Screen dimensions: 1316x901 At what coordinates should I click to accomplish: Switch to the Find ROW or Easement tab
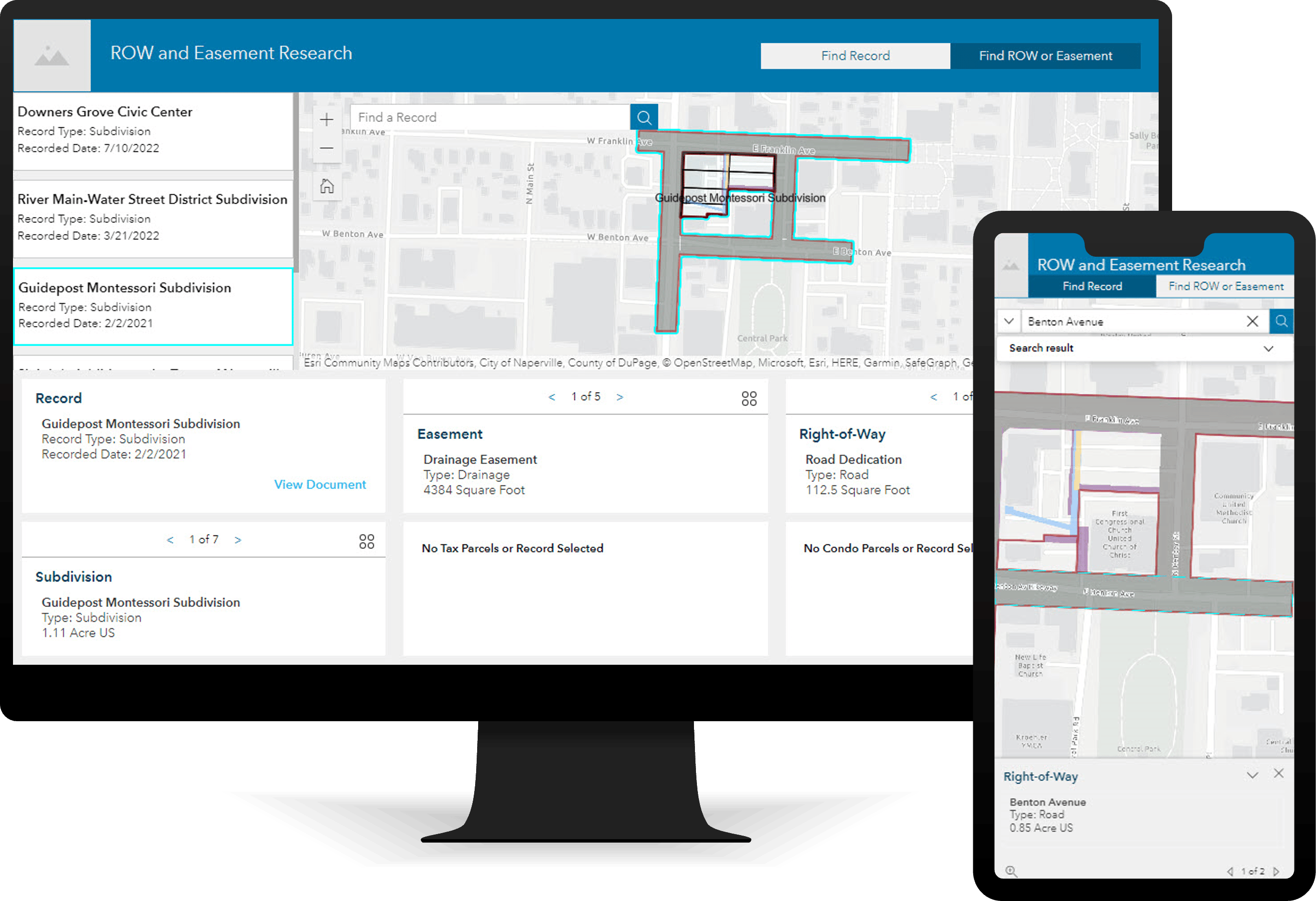pyautogui.click(x=1045, y=56)
